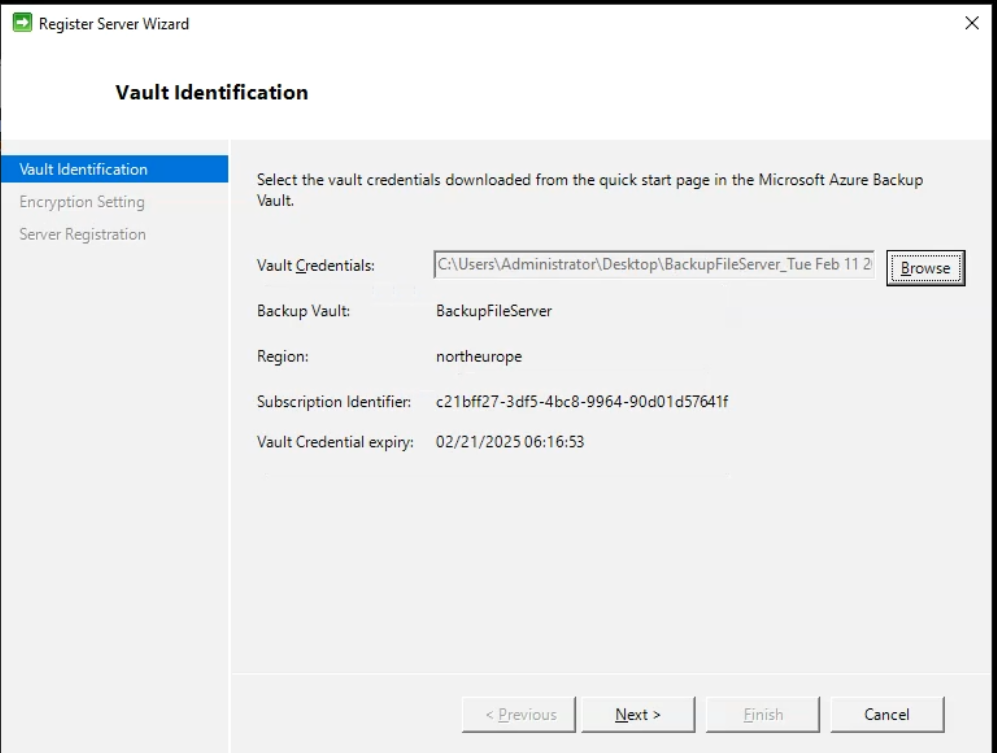Image resolution: width=997 pixels, height=753 pixels.
Task: Click Browse to choose vault credentials
Action: click(x=926, y=268)
